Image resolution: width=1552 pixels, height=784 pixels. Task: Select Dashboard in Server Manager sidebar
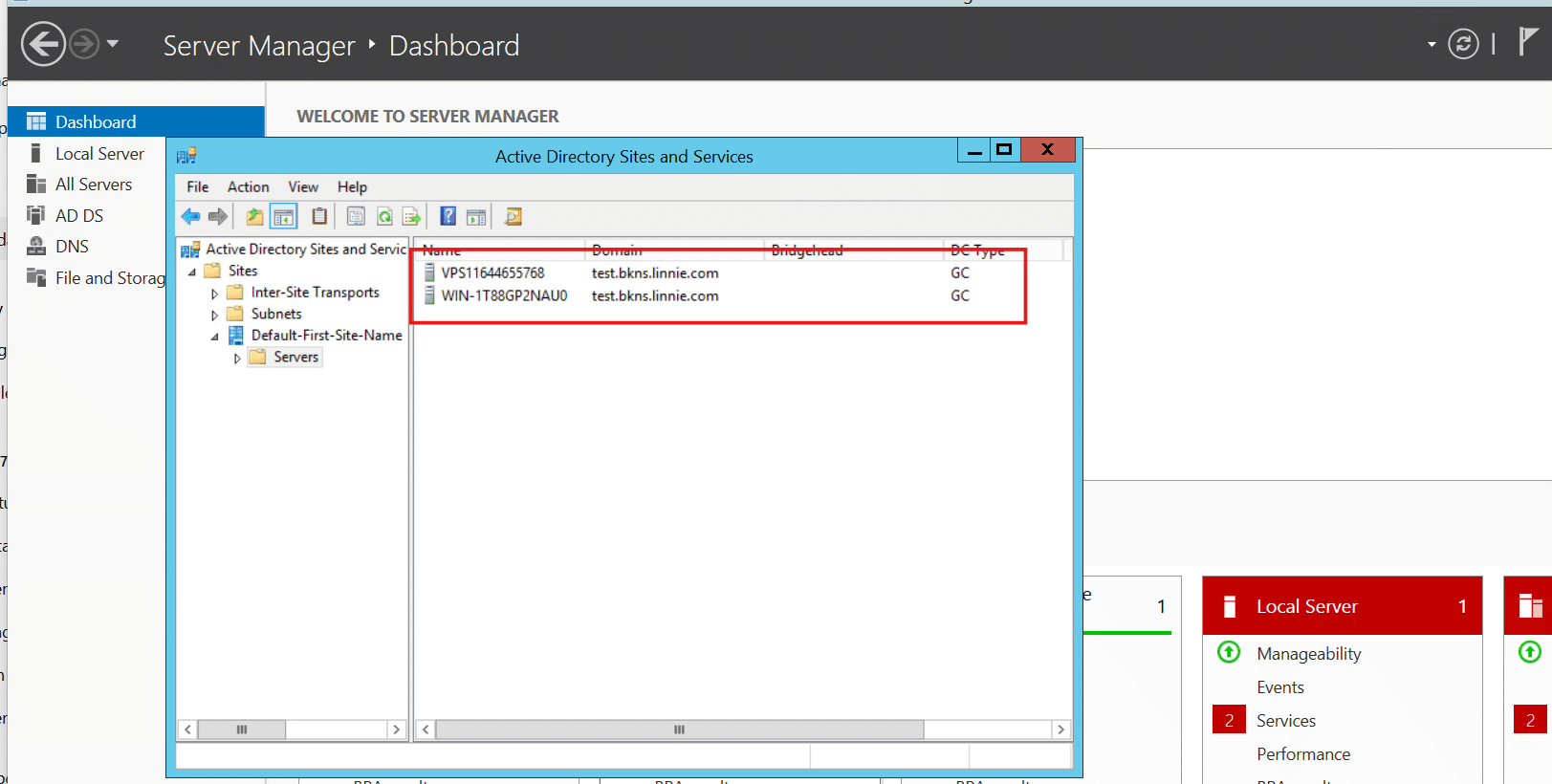pos(136,121)
